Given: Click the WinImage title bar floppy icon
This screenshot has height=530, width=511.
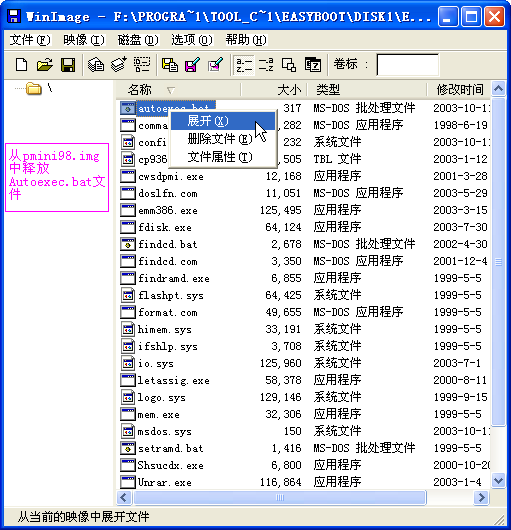Looking at the screenshot, I should 14,17.
